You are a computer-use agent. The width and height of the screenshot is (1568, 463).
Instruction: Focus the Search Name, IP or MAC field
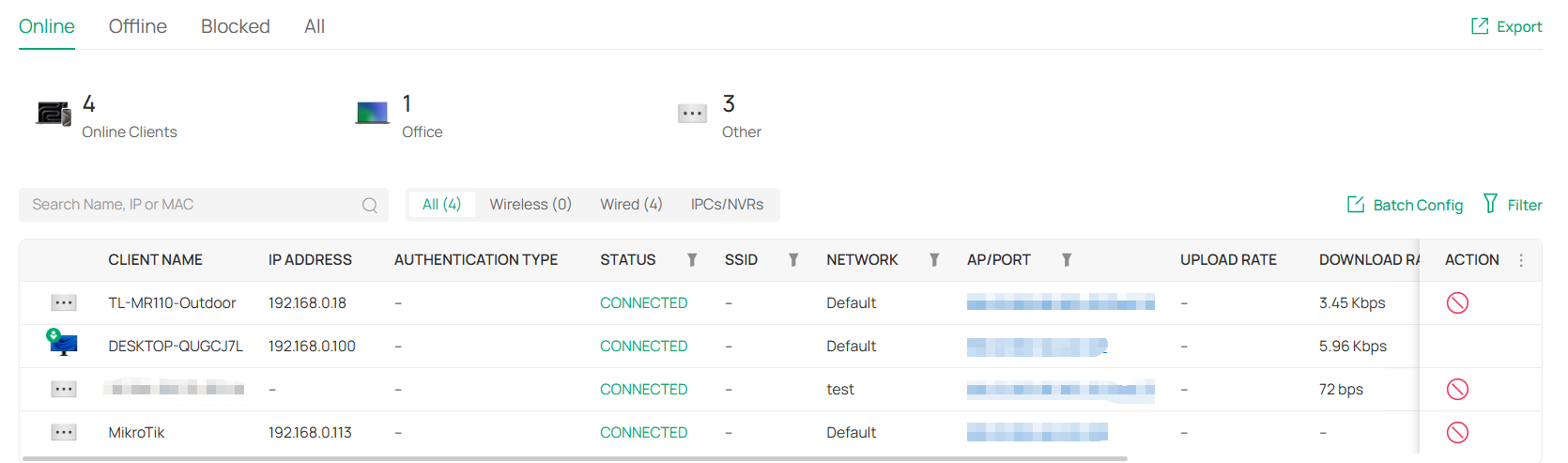coord(204,205)
